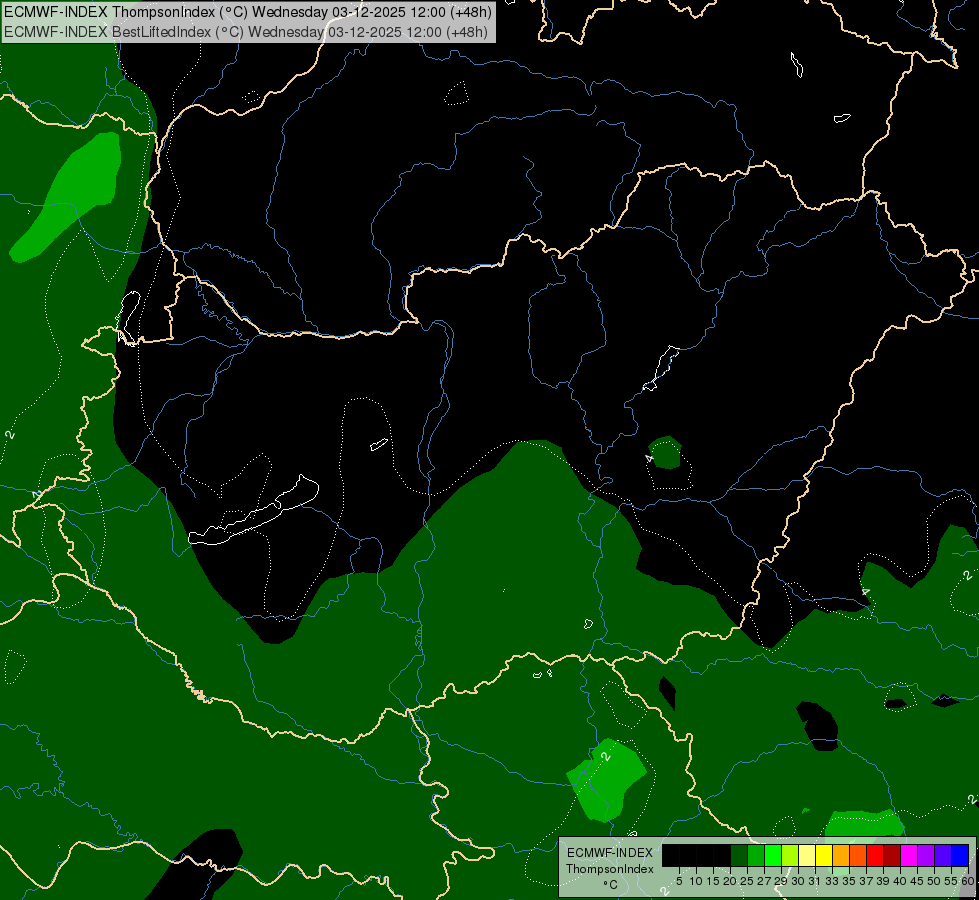
Task: Select the blue 55–60 legend swatch
Action: click(x=960, y=855)
